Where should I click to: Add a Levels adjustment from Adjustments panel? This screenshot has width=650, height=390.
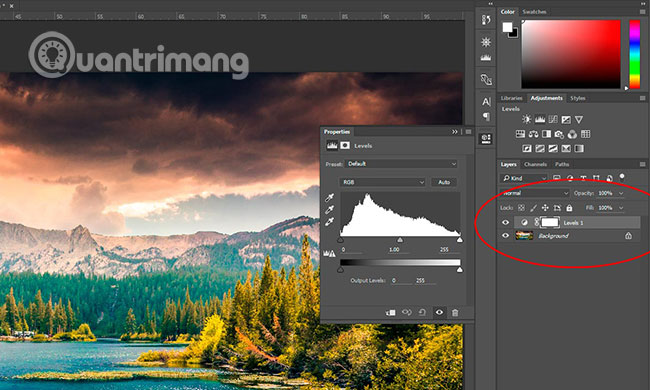click(x=540, y=120)
